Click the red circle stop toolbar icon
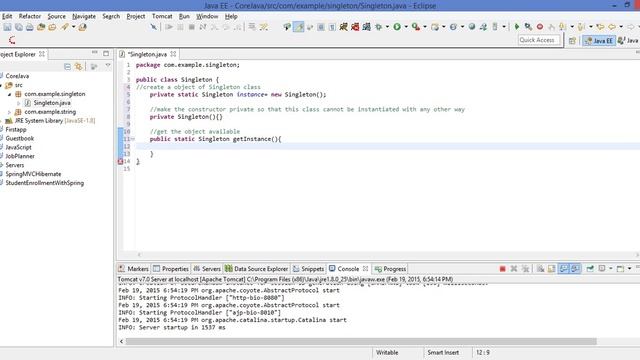Screen dimensions: 640x360 [x=540, y=27]
